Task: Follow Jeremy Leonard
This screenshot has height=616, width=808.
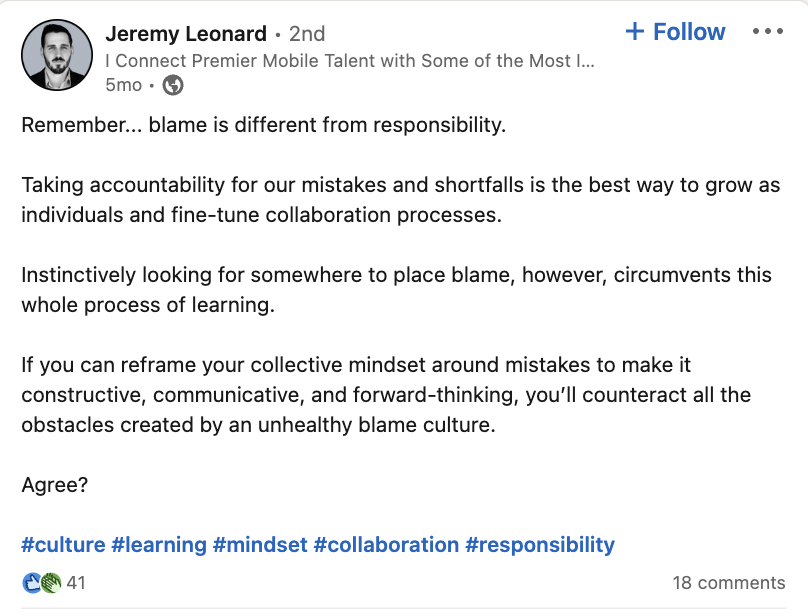Action: point(675,32)
